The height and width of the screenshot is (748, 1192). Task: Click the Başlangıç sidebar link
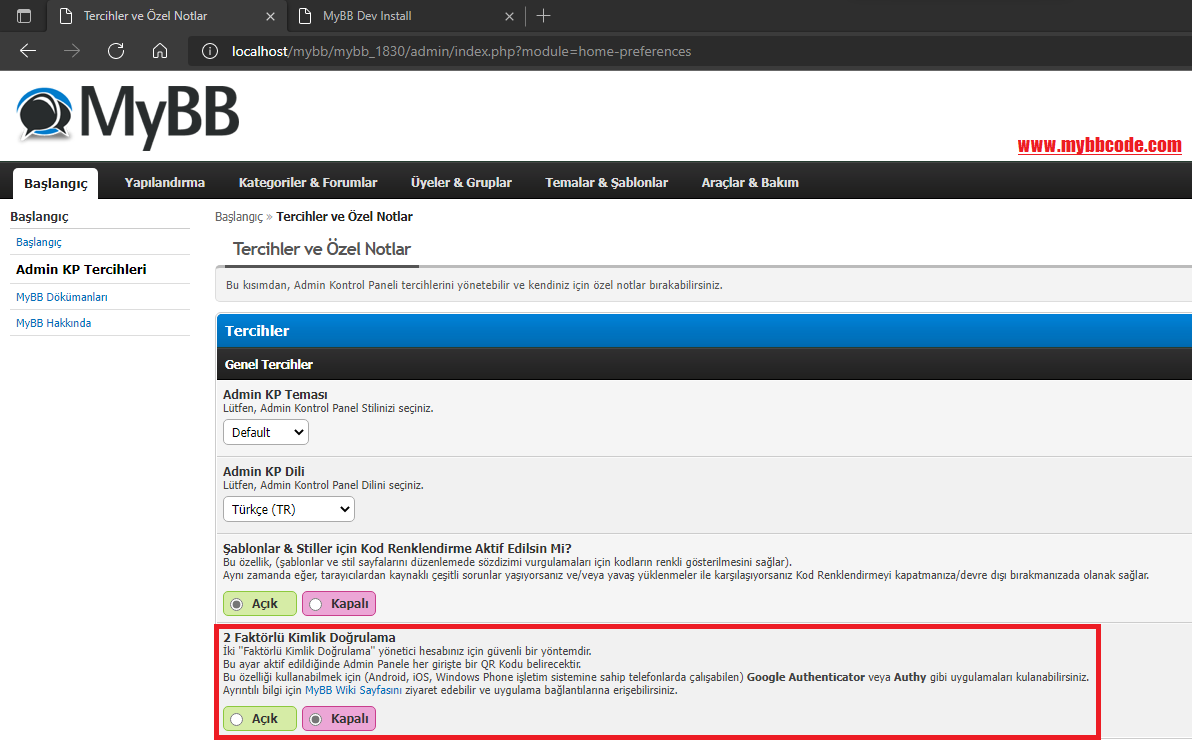point(39,242)
